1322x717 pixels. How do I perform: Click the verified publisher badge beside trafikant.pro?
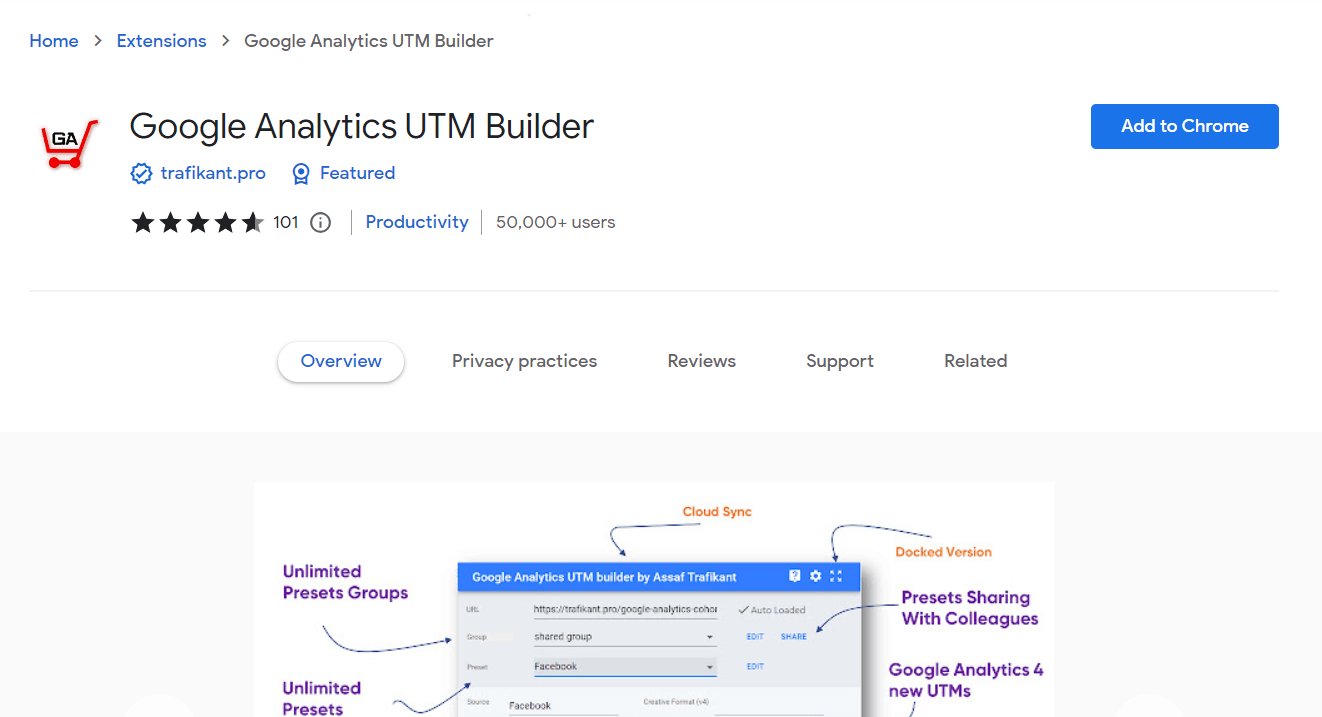pyautogui.click(x=141, y=173)
